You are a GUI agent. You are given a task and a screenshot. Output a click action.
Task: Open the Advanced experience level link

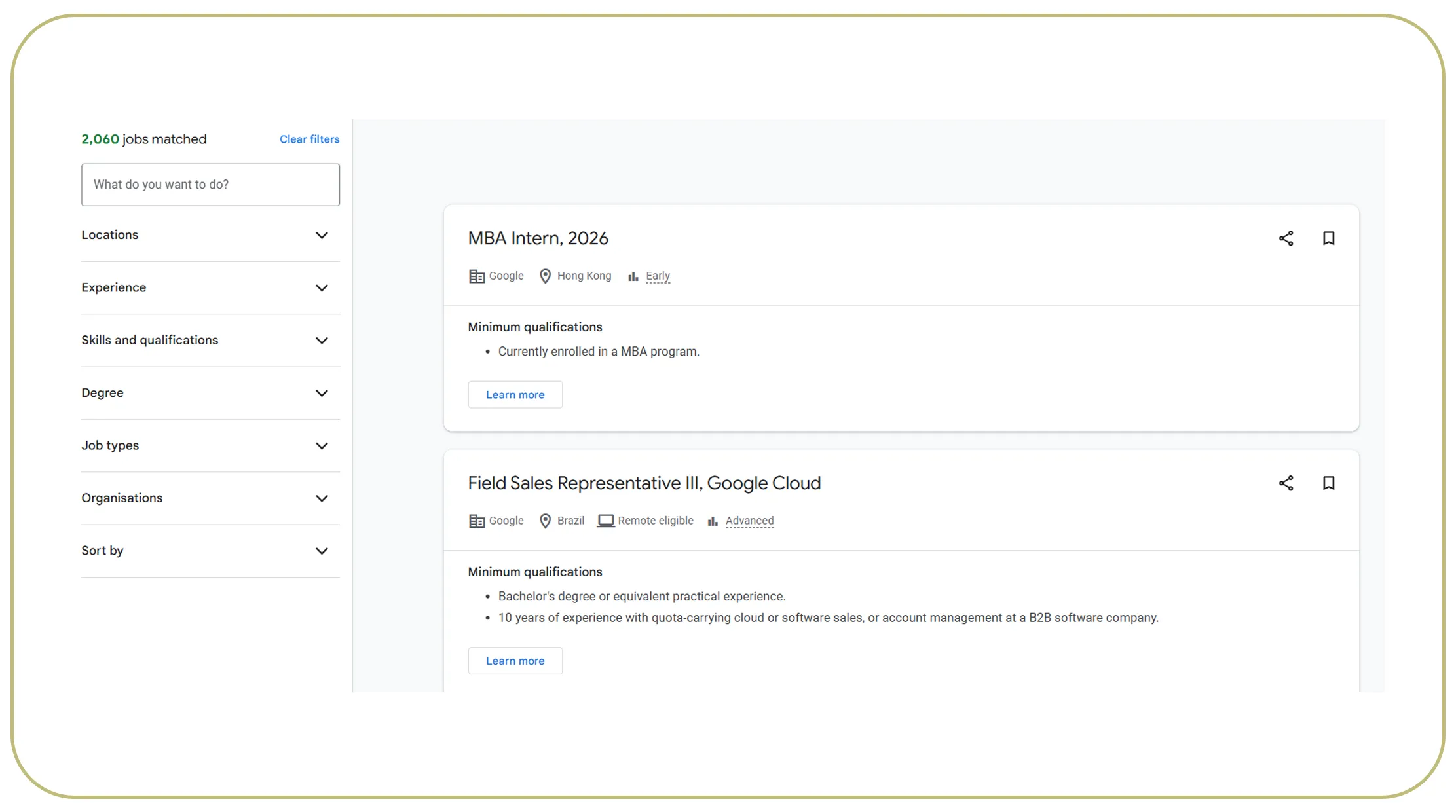[749, 520]
